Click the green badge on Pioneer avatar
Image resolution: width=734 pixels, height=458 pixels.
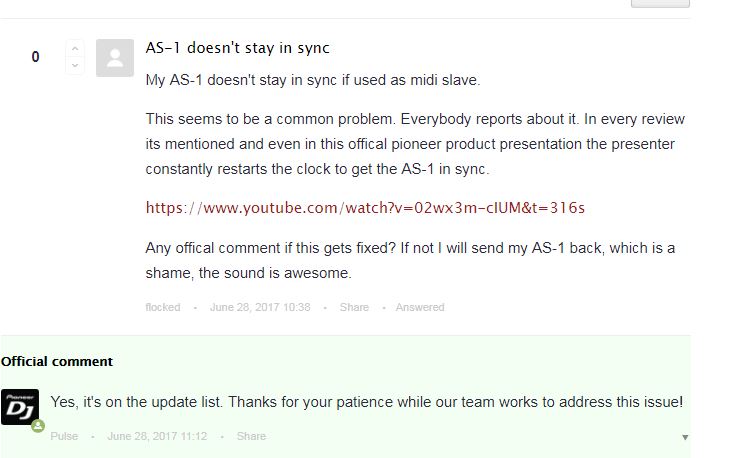click(38, 426)
